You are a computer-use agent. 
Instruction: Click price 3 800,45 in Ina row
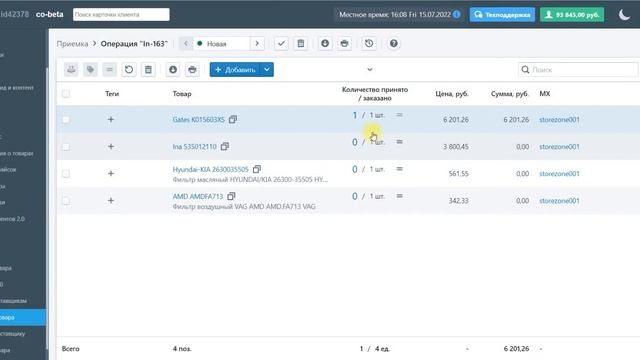click(x=456, y=147)
